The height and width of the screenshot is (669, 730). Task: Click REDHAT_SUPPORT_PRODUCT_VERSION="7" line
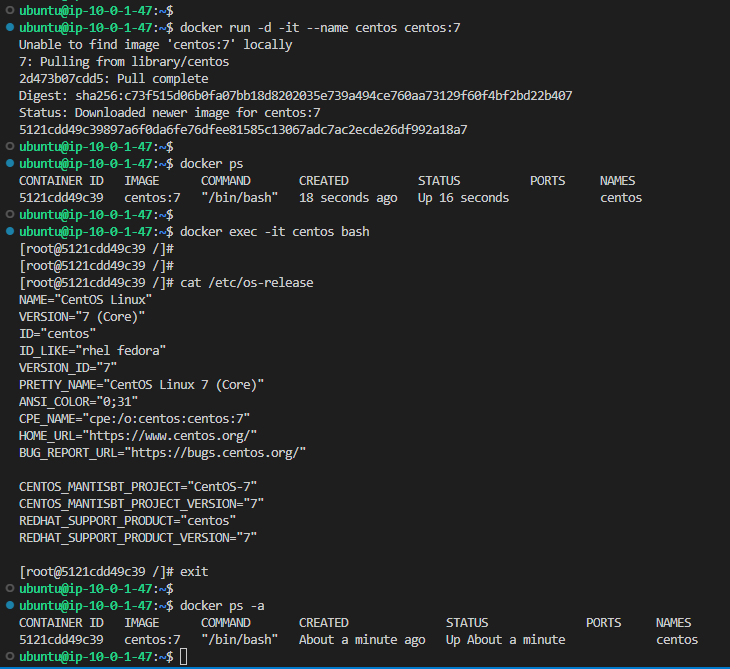[138, 538]
